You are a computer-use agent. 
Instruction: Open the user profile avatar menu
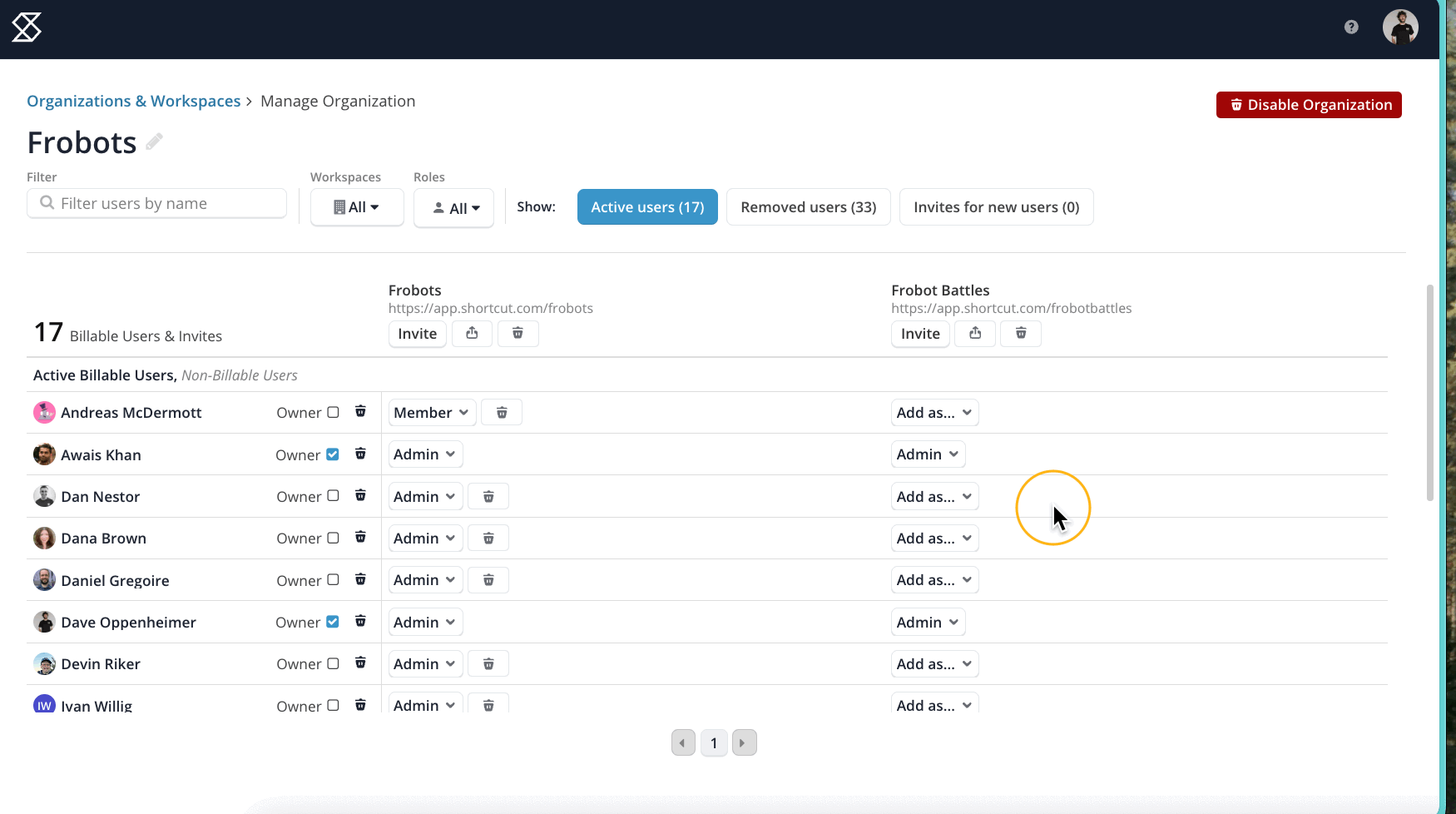click(1400, 27)
